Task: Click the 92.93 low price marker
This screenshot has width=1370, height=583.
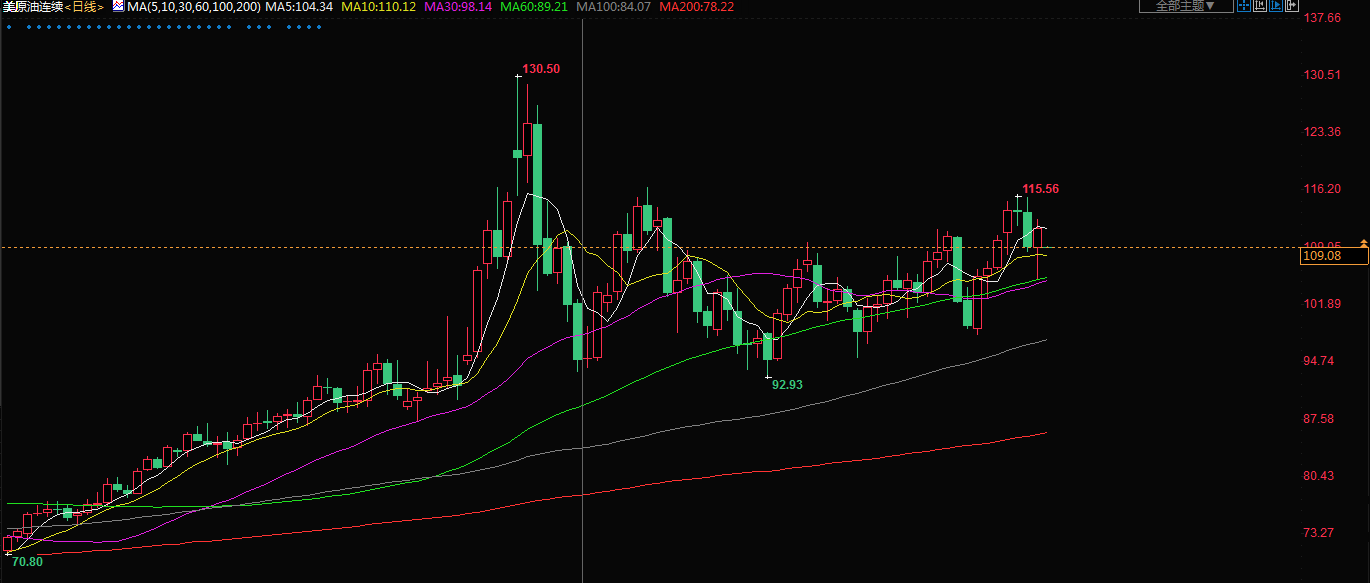Action: 787,384
